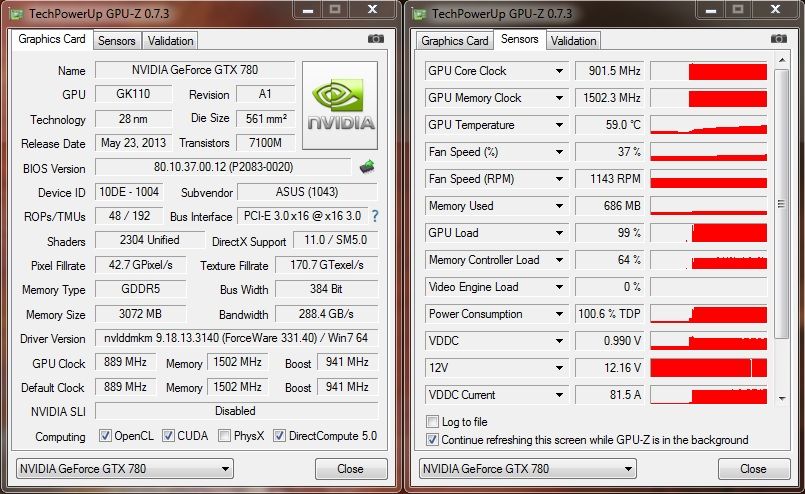This screenshot has height=494, width=805.
Task: Click the BIOS save chip icon
Action: pos(367,167)
